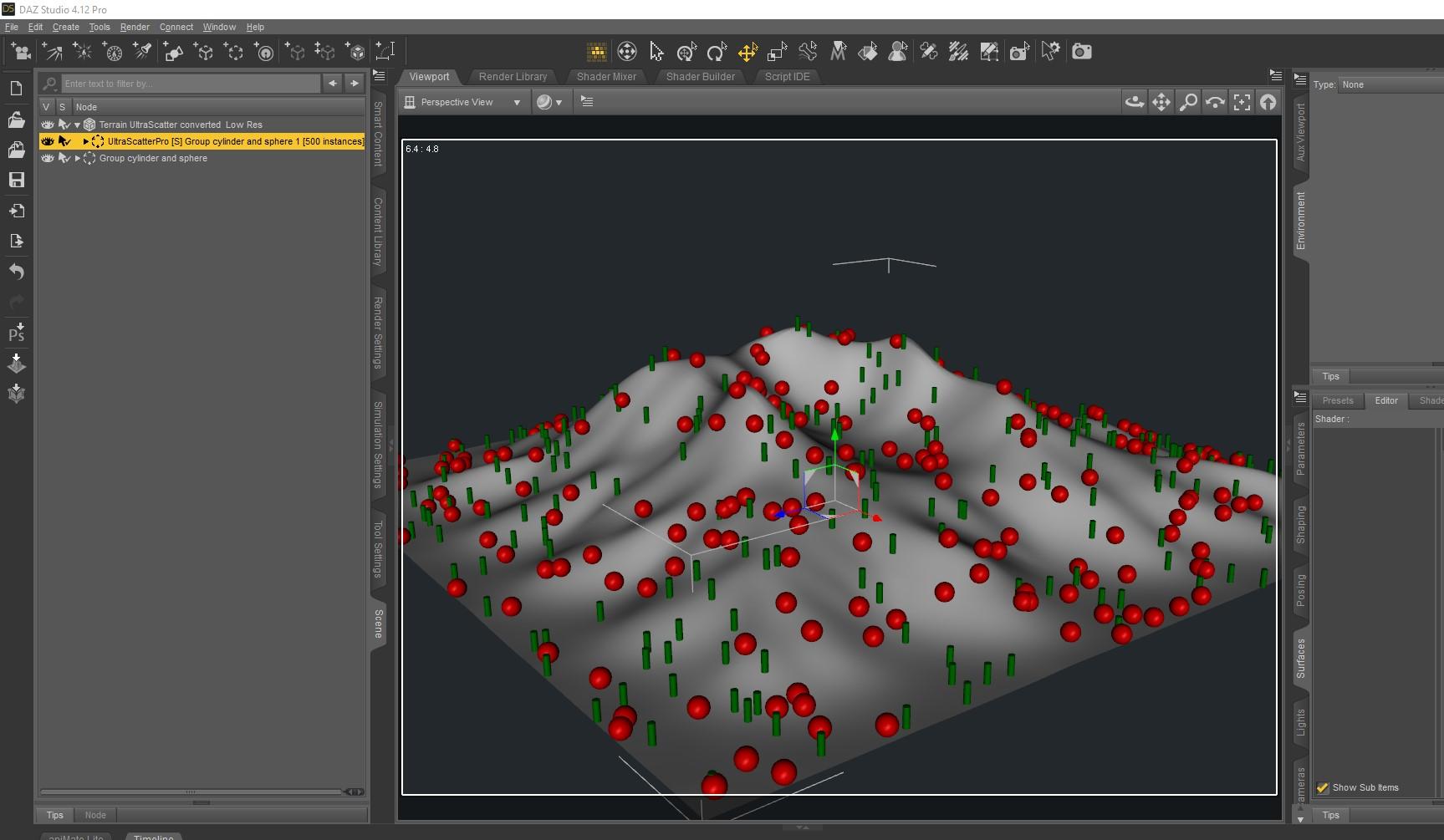Select the Universal tool with yellow arrows
This screenshot has height=840, width=1444.
747,52
